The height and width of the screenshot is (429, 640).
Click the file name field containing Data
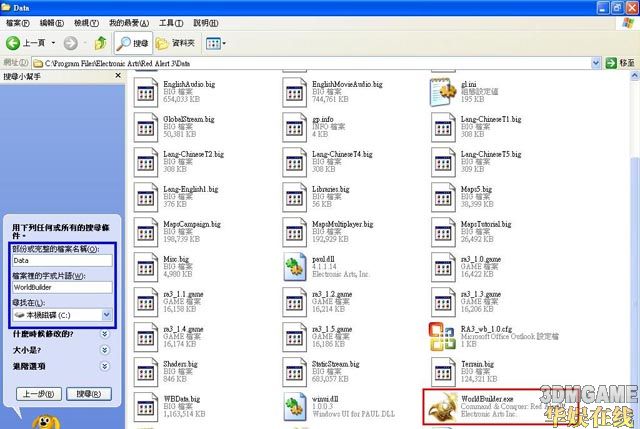click(62, 260)
